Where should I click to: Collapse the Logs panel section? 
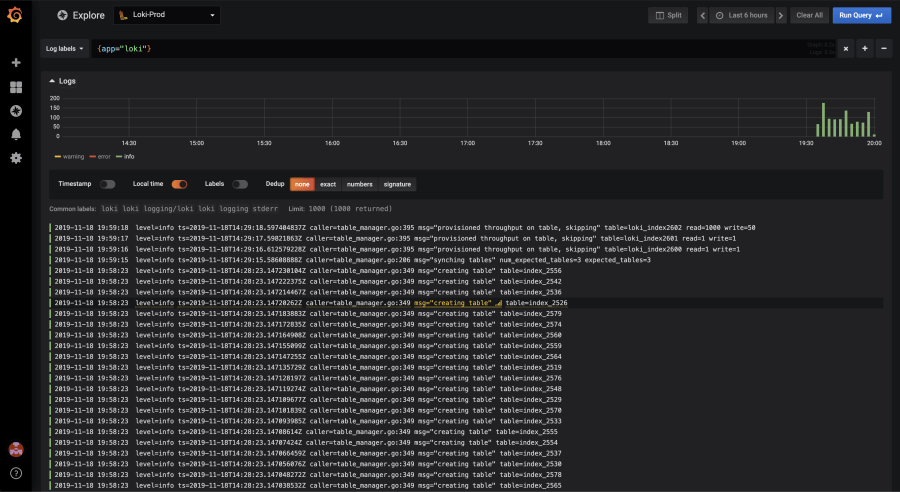click(63, 81)
